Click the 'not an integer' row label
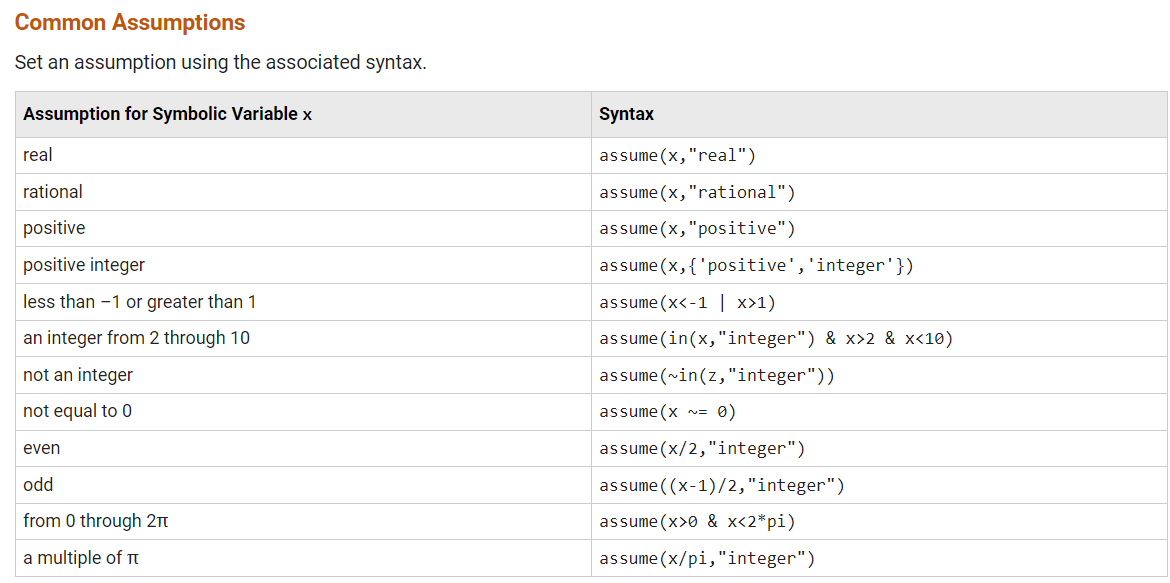This screenshot has height=583, width=1170. tap(78, 375)
